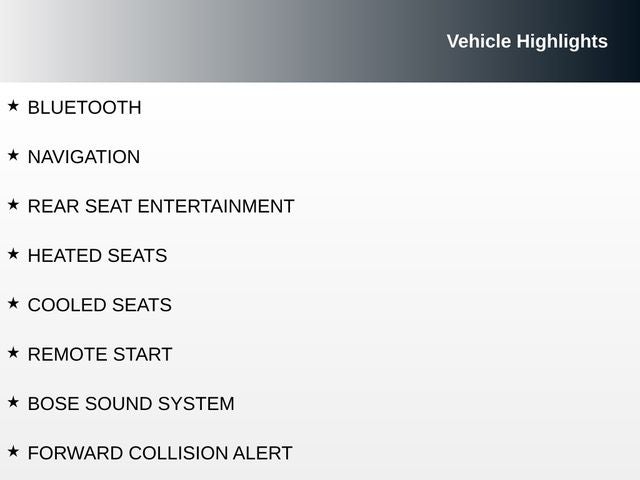The image size is (640, 480).
Task: Click the star icon next to NAVIGATION
Action: pos(13,155)
